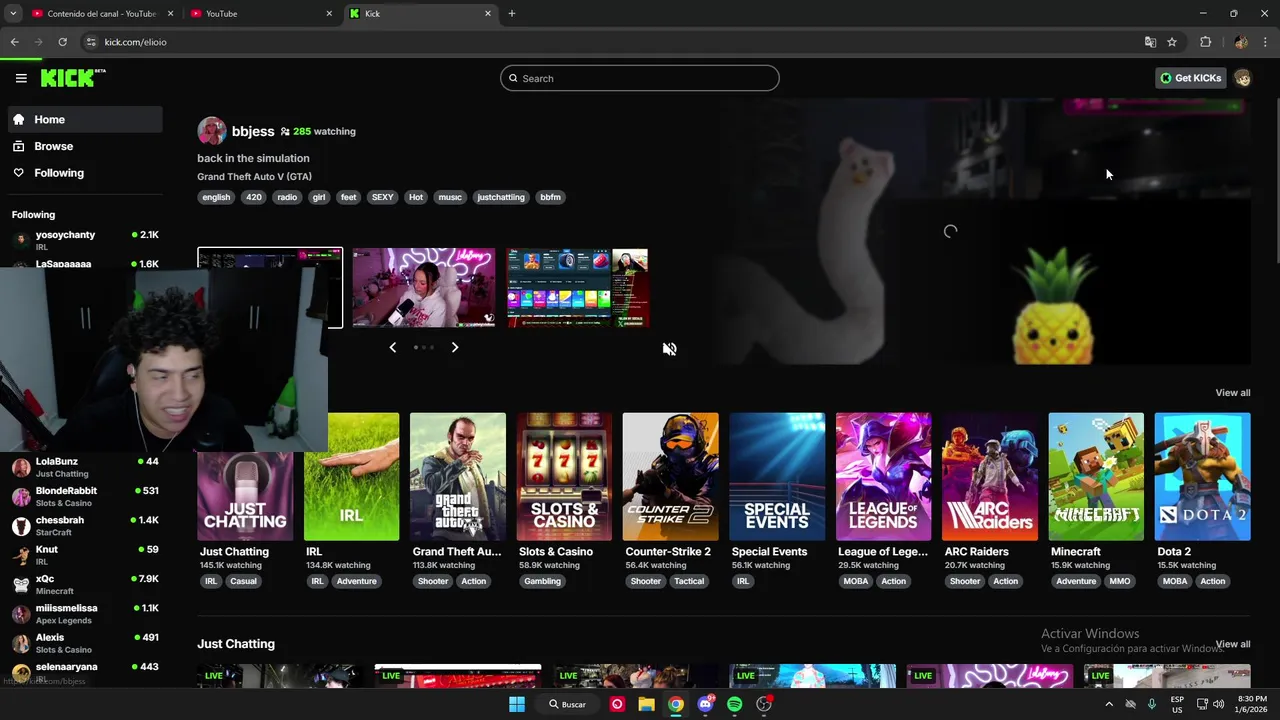
Task: Select the casino slots carousel thumbnail
Action: click(x=578, y=288)
